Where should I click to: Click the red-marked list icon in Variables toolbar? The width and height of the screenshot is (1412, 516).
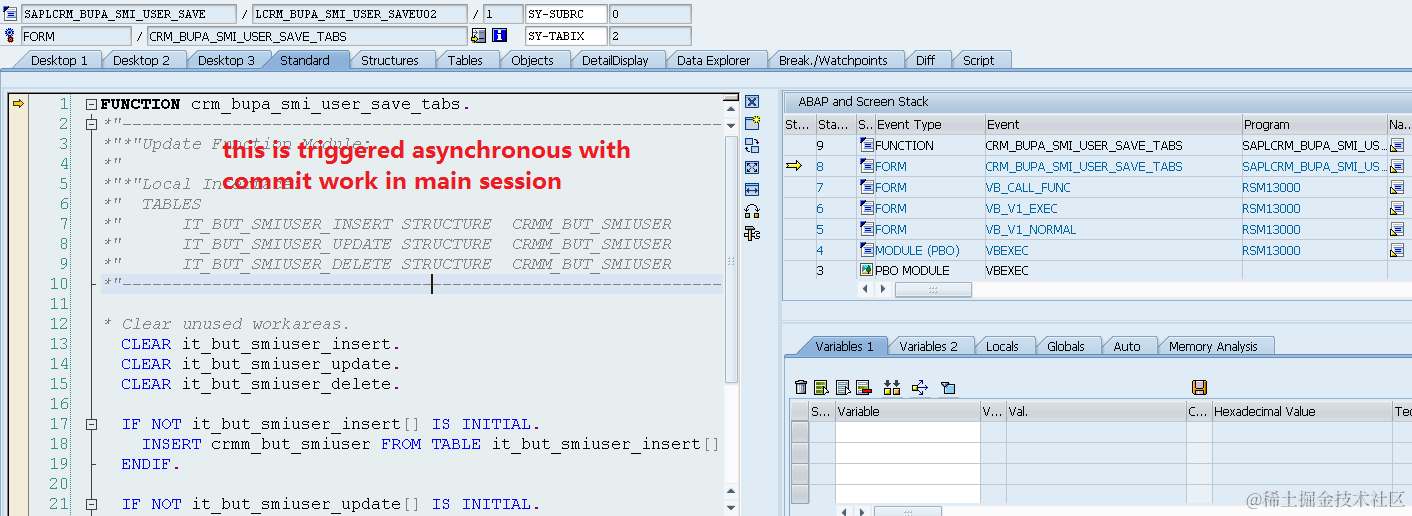(863, 387)
